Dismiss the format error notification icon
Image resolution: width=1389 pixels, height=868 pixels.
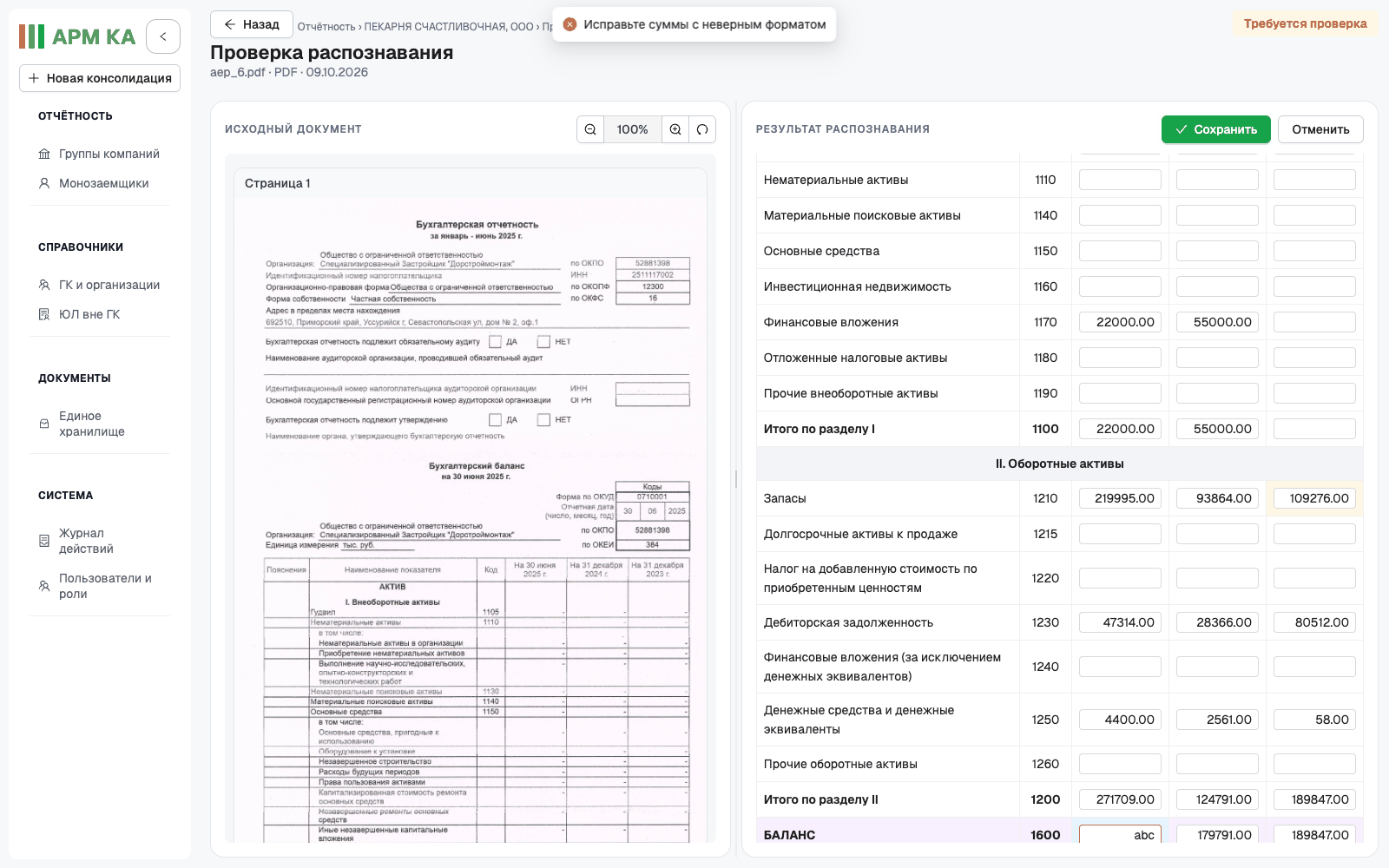[569, 24]
